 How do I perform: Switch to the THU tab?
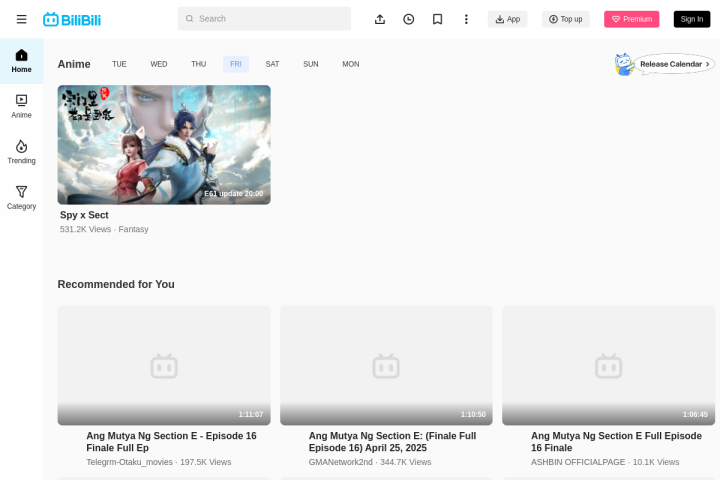click(199, 64)
